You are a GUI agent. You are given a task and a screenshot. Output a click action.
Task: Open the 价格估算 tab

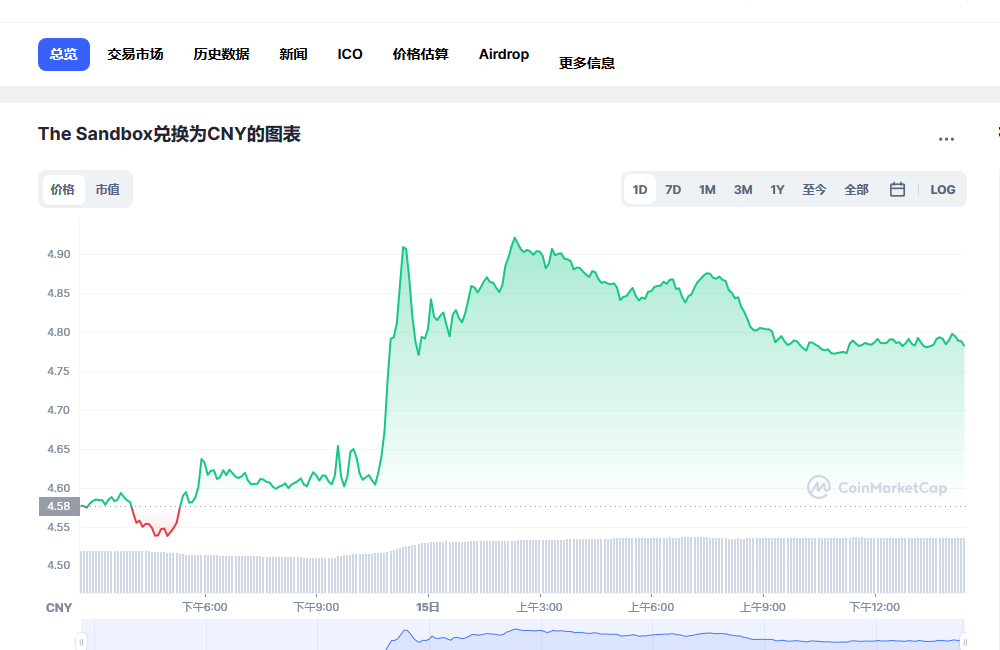(420, 54)
